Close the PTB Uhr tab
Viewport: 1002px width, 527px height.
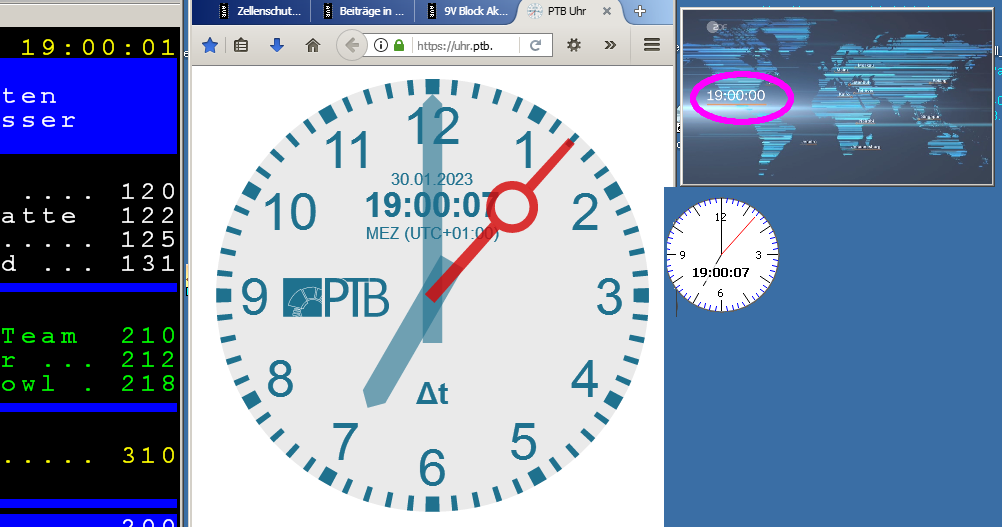(x=607, y=11)
